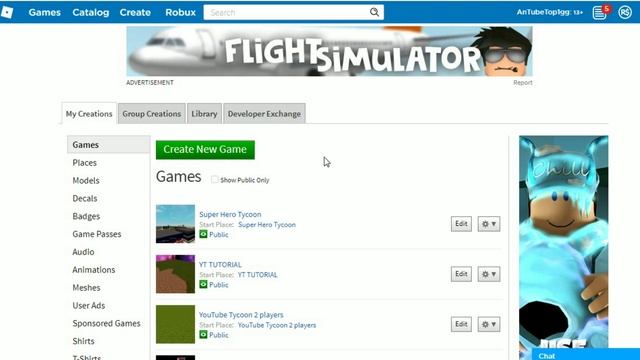Click the Public eye icon for YouTube Tycoon 2 players

point(203,335)
